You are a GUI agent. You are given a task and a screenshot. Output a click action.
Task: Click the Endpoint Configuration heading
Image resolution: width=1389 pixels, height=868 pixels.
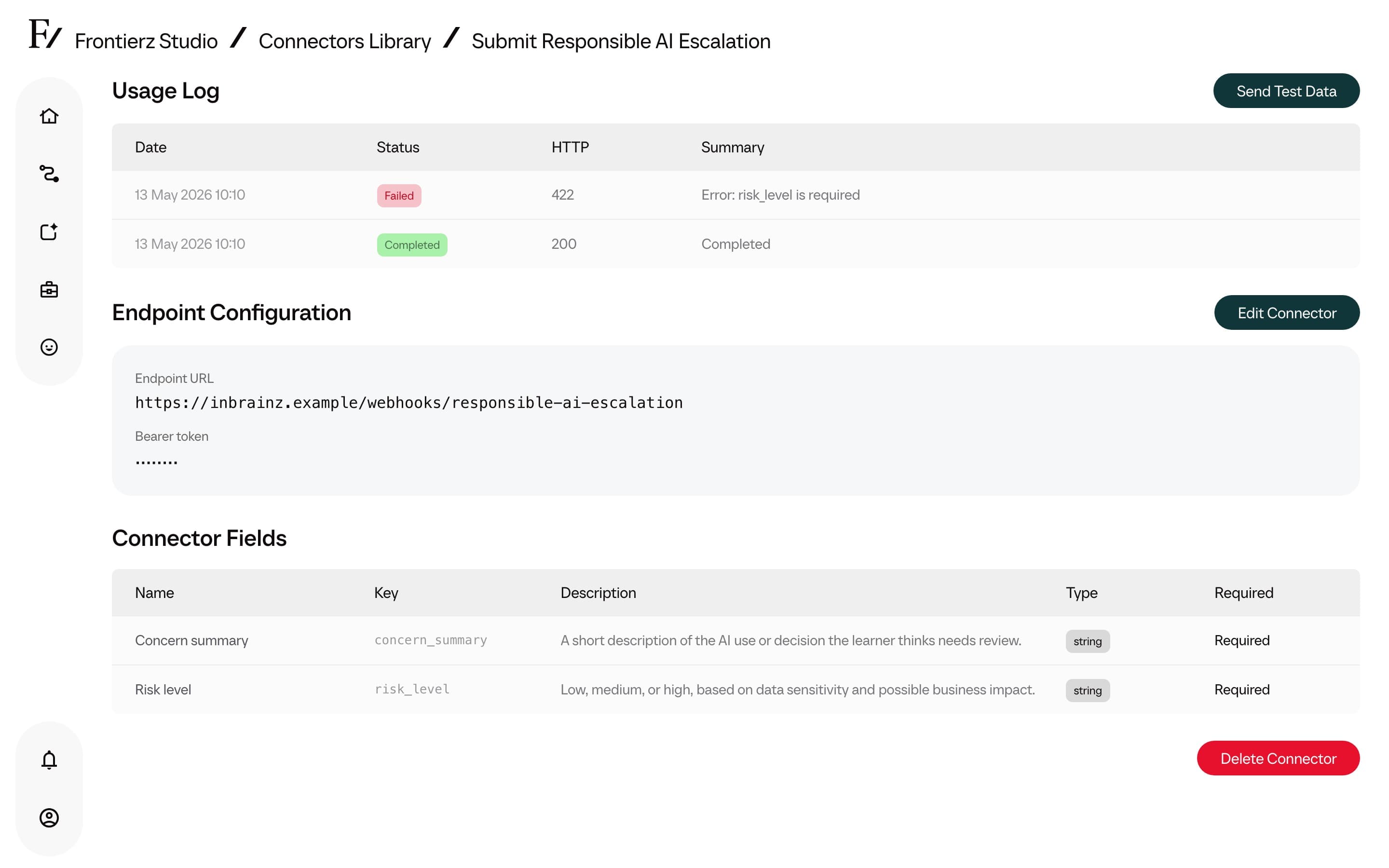coord(231,313)
